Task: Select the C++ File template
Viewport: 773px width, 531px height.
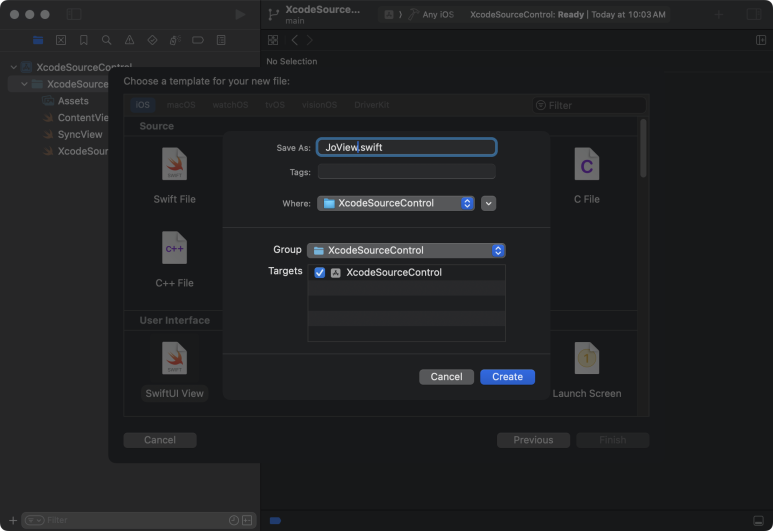Action: [x=175, y=260]
